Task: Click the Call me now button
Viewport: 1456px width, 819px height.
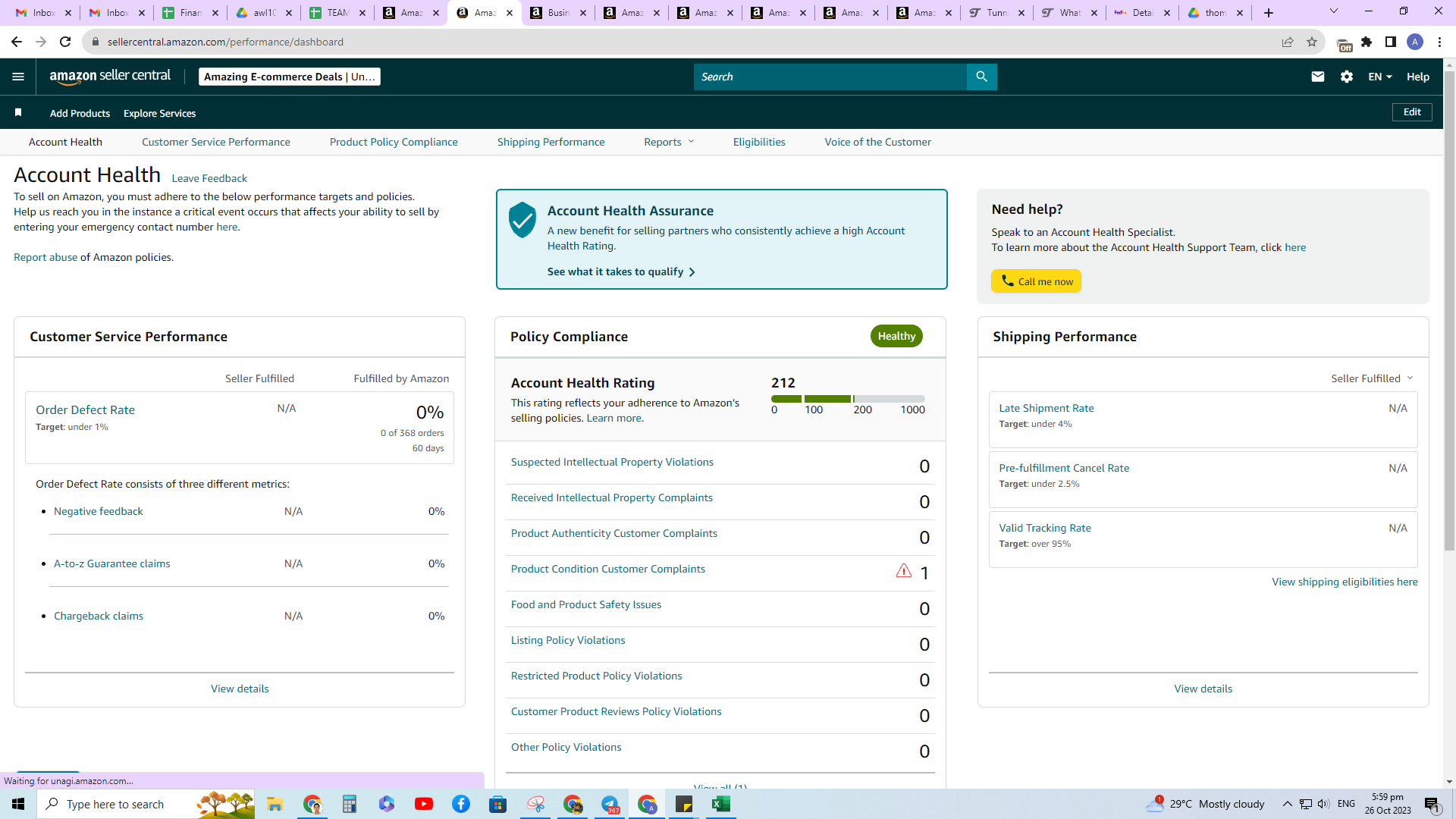Action: click(x=1036, y=281)
